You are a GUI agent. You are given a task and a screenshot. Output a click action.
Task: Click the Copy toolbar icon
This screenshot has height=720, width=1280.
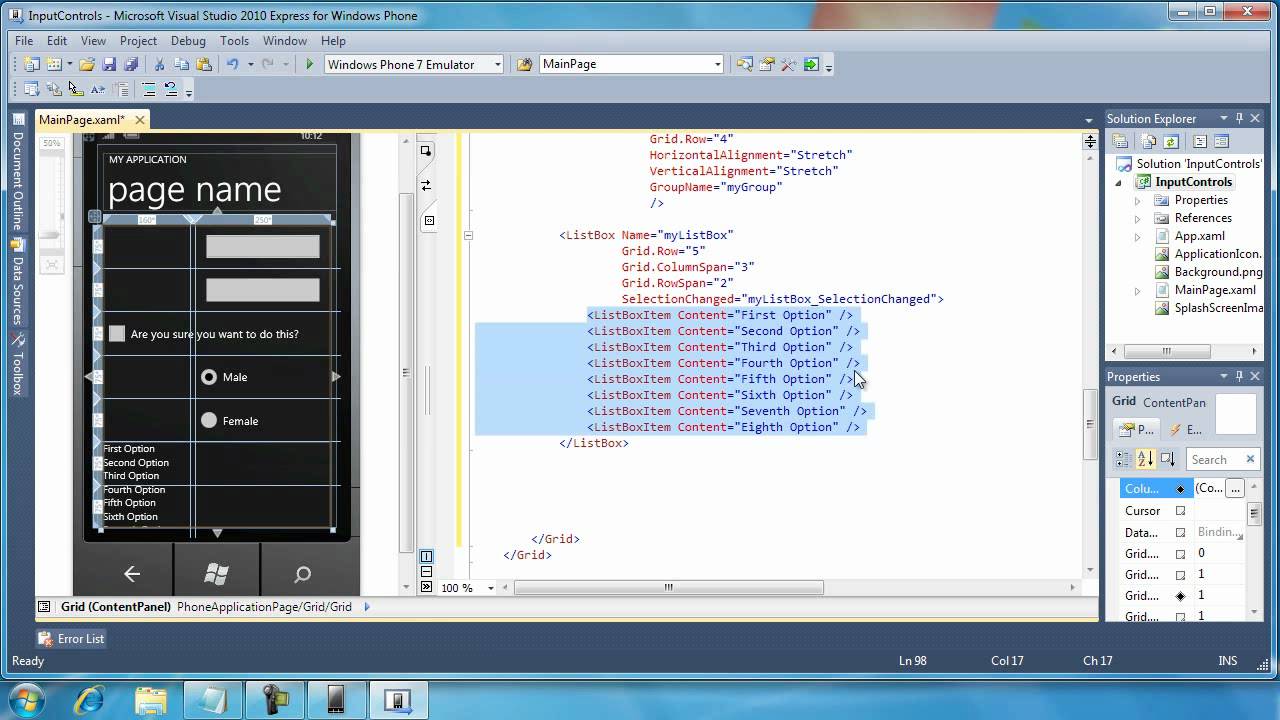181,64
